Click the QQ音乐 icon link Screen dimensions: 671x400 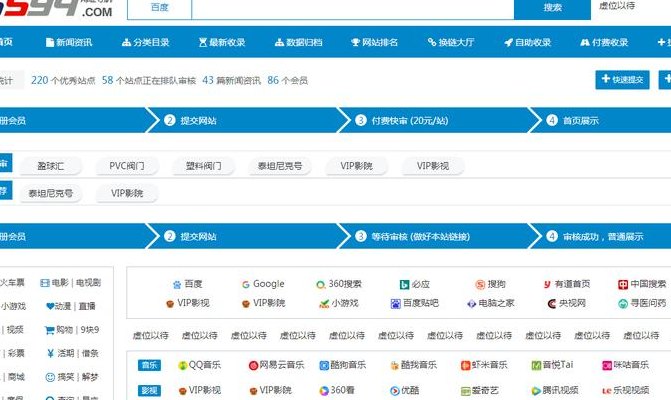click(199, 365)
